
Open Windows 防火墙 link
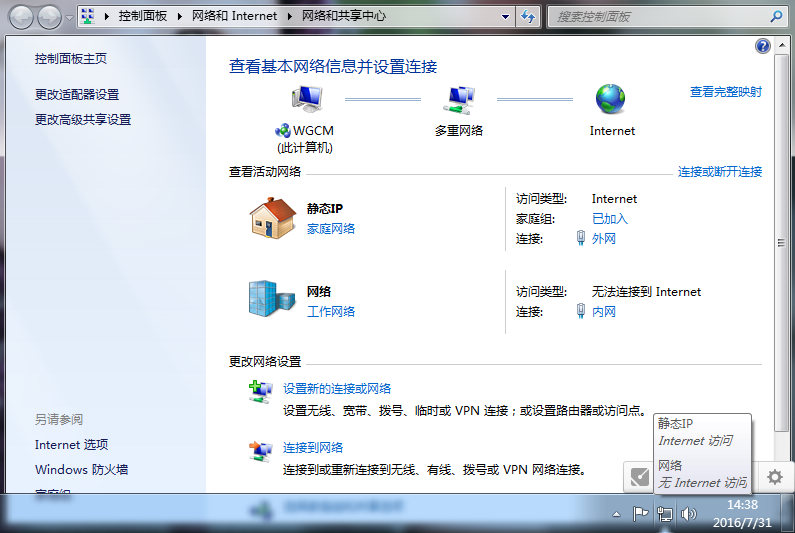[81, 470]
